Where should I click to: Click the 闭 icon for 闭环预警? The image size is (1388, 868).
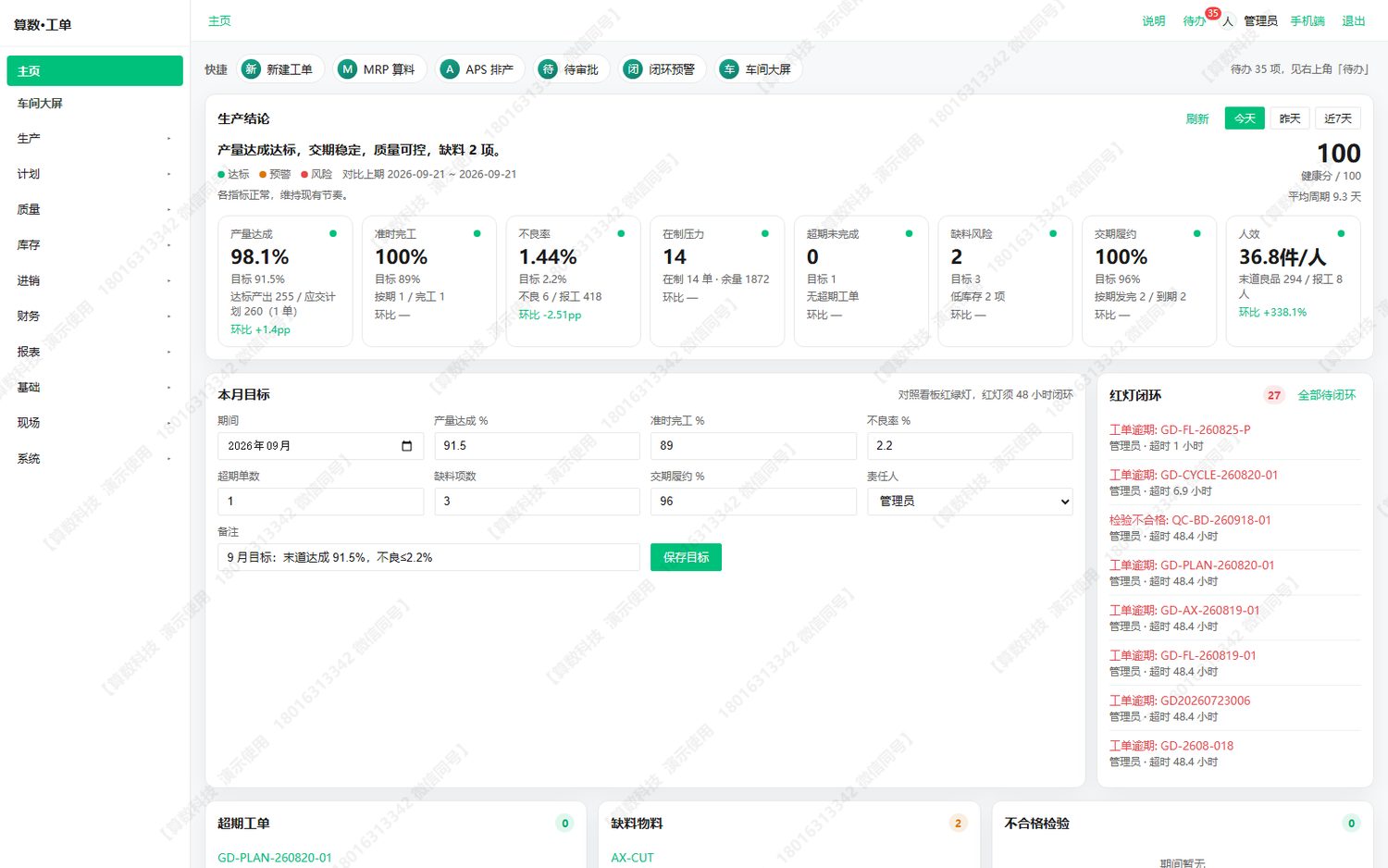point(633,69)
